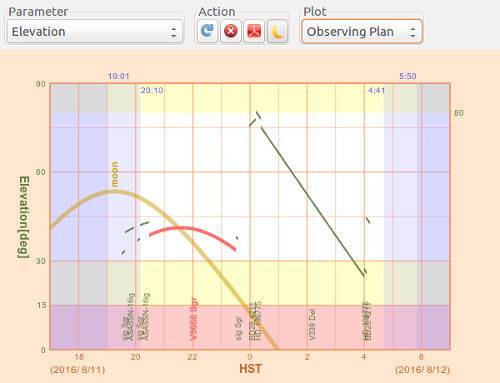Click the moon curve label
The image size is (500, 383).
[114, 174]
